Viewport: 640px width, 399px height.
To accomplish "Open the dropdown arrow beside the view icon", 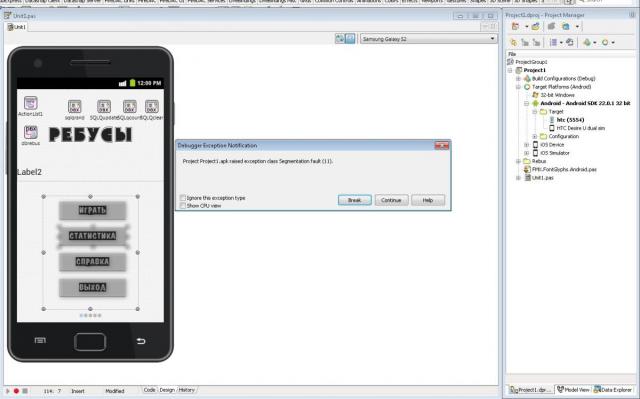I will point(577,27).
